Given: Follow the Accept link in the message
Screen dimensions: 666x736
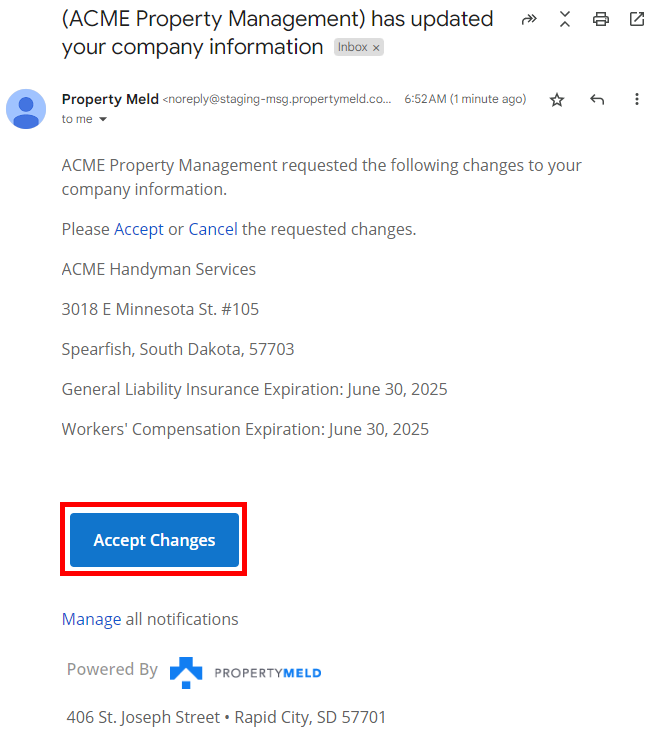Looking at the screenshot, I should pos(138,229).
